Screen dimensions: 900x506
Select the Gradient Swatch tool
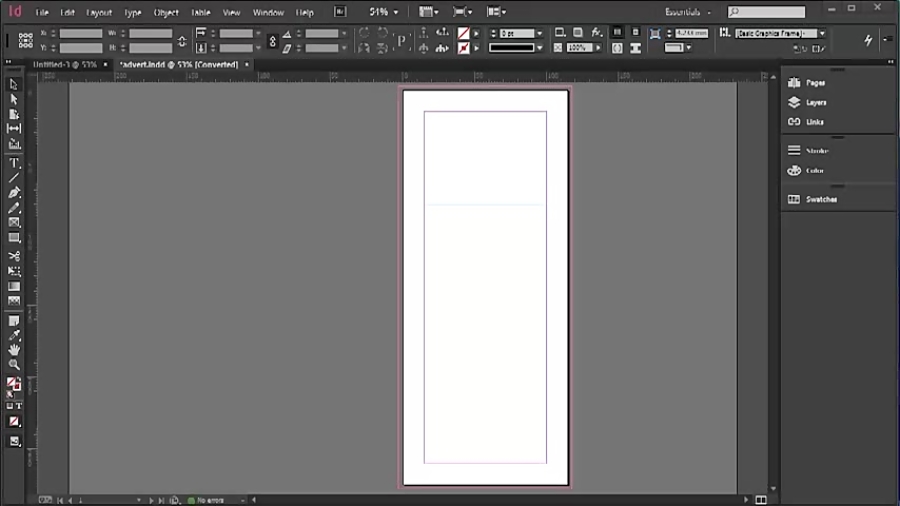pyautogui.click(x=14, y=286)
